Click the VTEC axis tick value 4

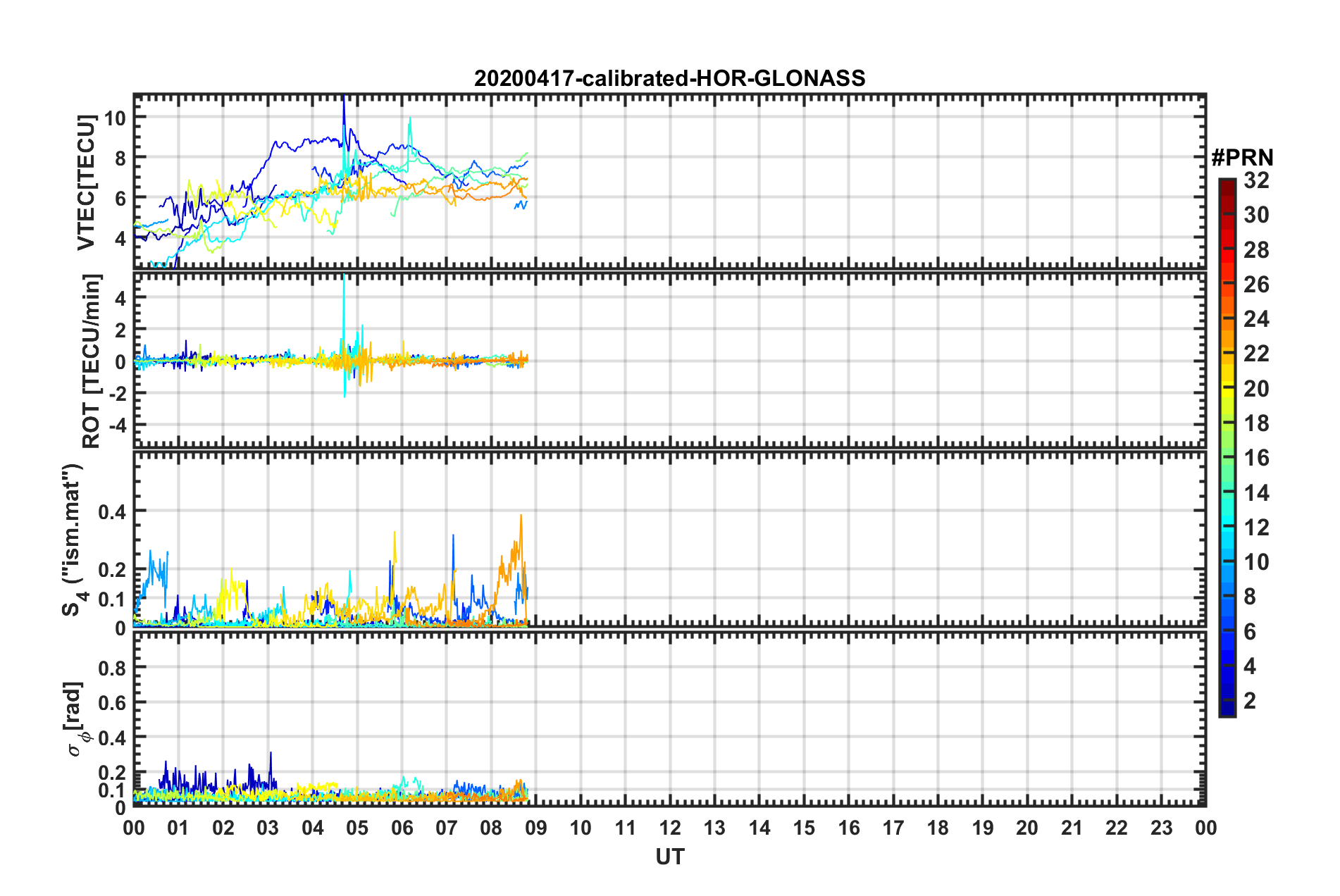[x=120, y=239]
